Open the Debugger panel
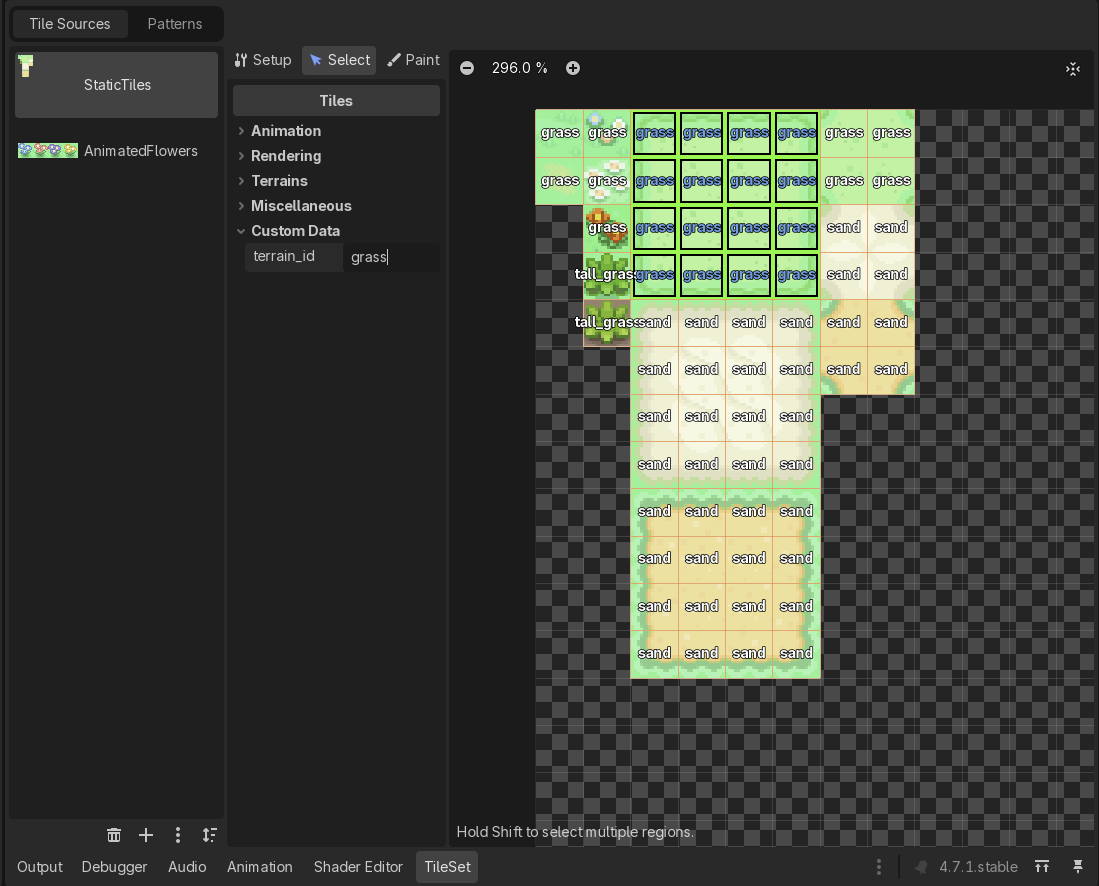Viewport: 1099px width, 886px height. pyautogui.click(x=114, y=867)
